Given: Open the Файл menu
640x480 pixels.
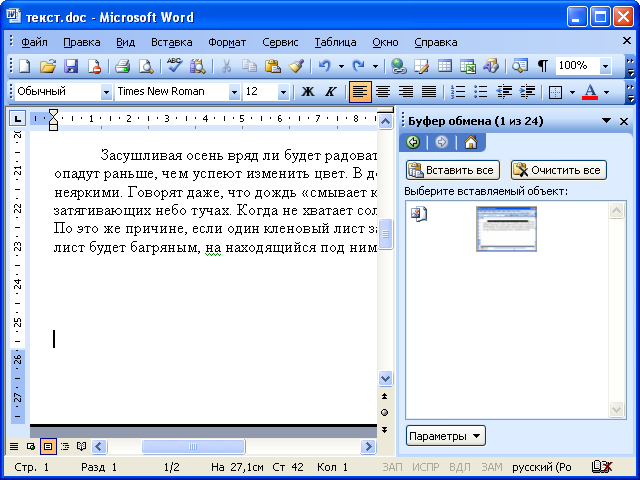Looking at the screenshot, I should [34, 42].
